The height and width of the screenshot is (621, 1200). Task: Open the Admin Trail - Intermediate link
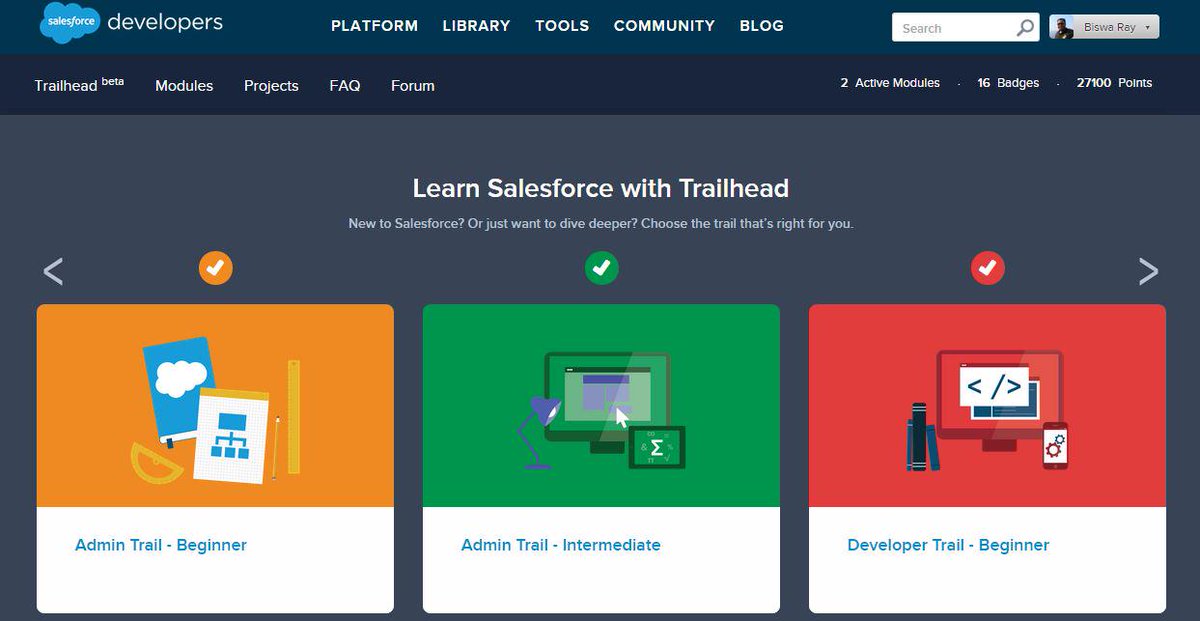click(x=561, y=545)
